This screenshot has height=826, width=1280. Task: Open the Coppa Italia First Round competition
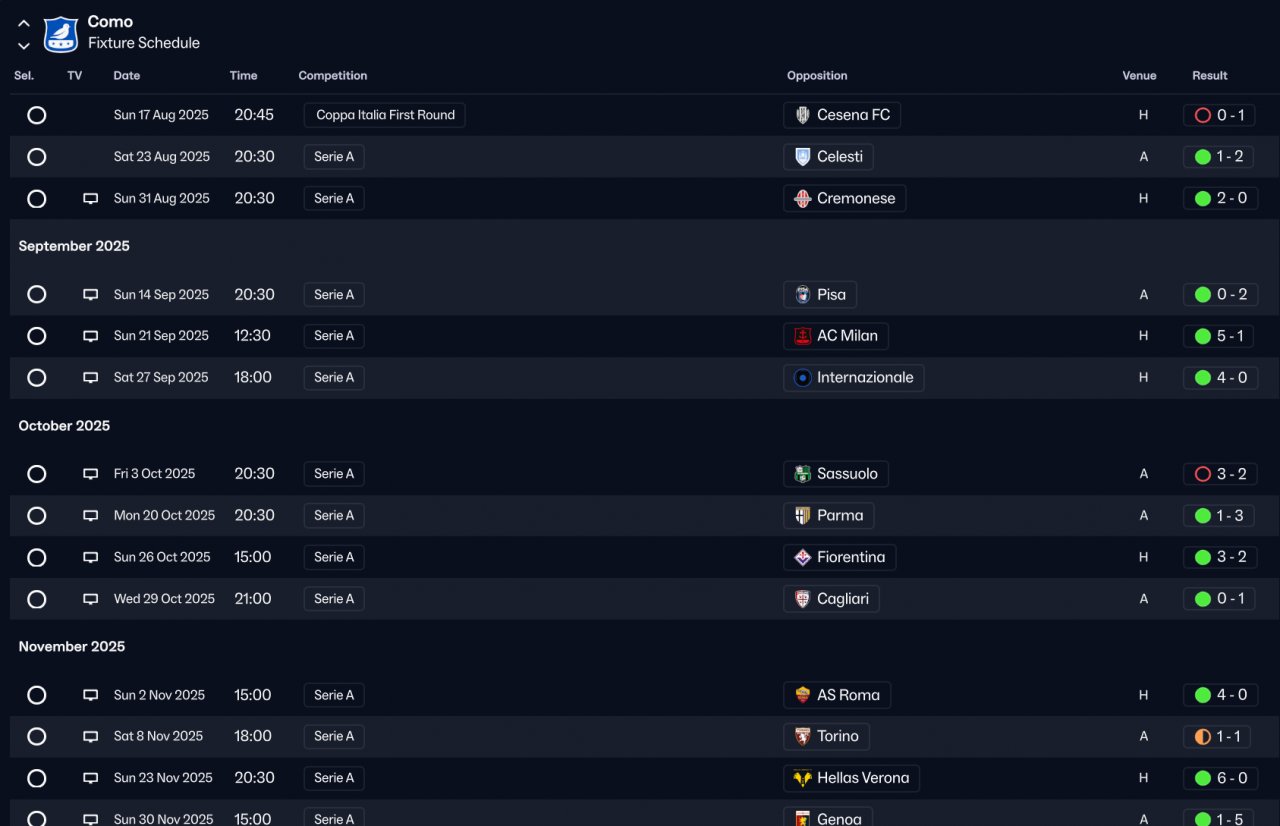385,115
